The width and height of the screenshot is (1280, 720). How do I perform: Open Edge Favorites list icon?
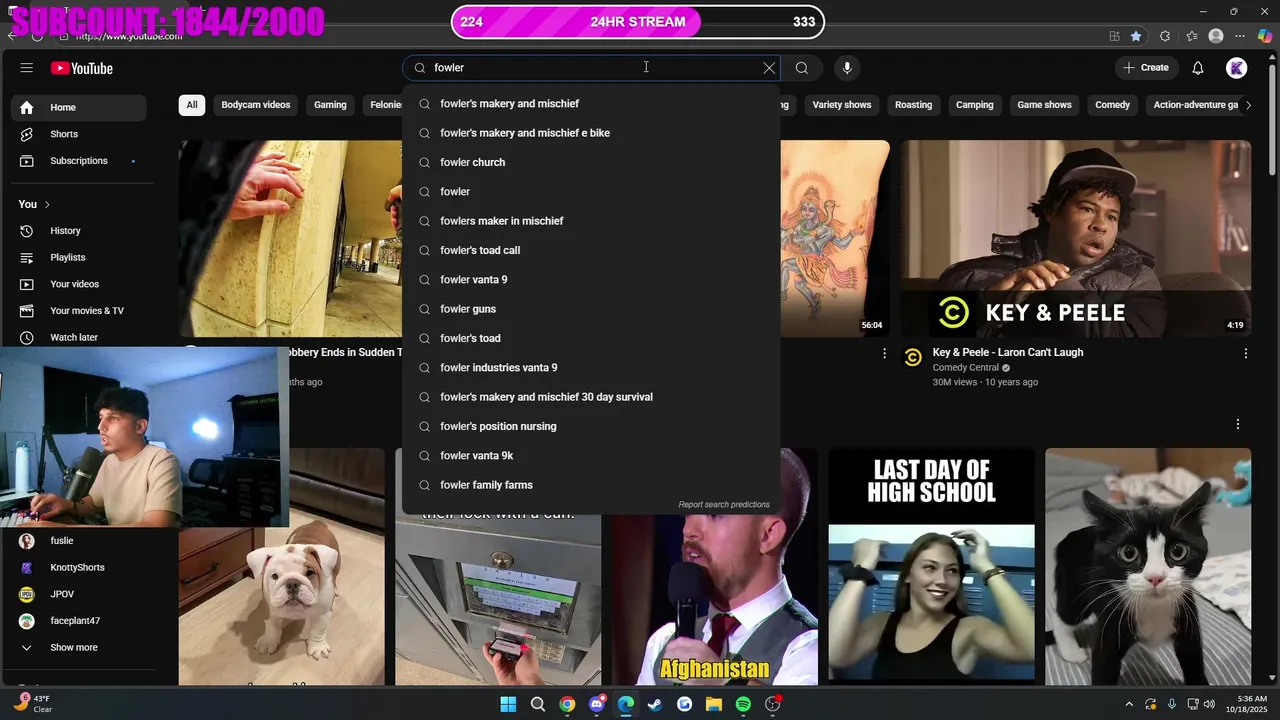tap(1192, 36)
